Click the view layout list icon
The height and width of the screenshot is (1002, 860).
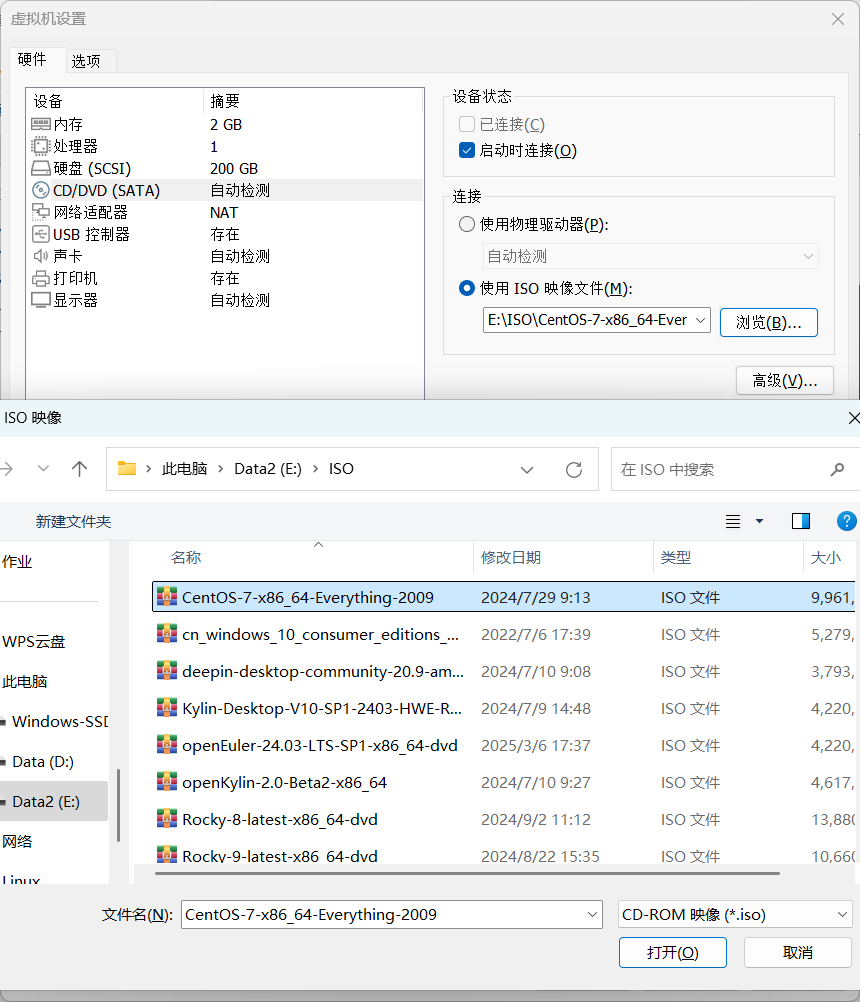coord(733,521)
